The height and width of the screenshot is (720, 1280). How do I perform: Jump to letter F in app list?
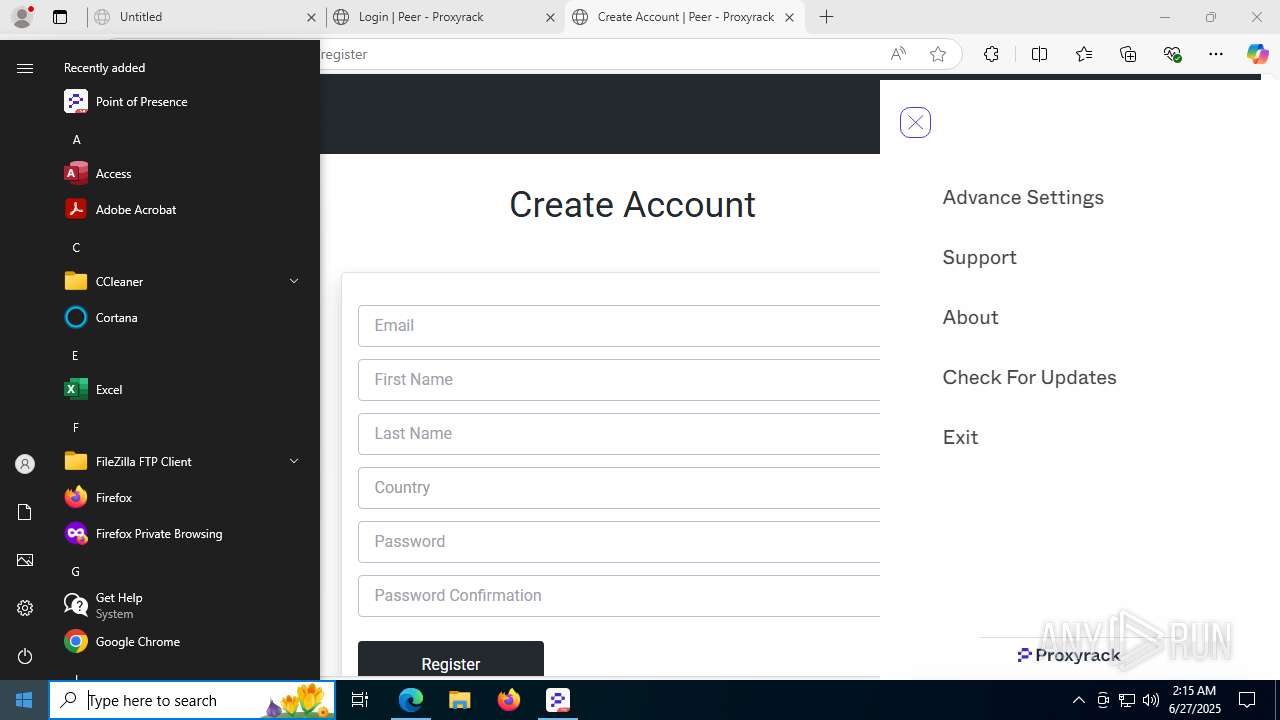pos(76,427)
